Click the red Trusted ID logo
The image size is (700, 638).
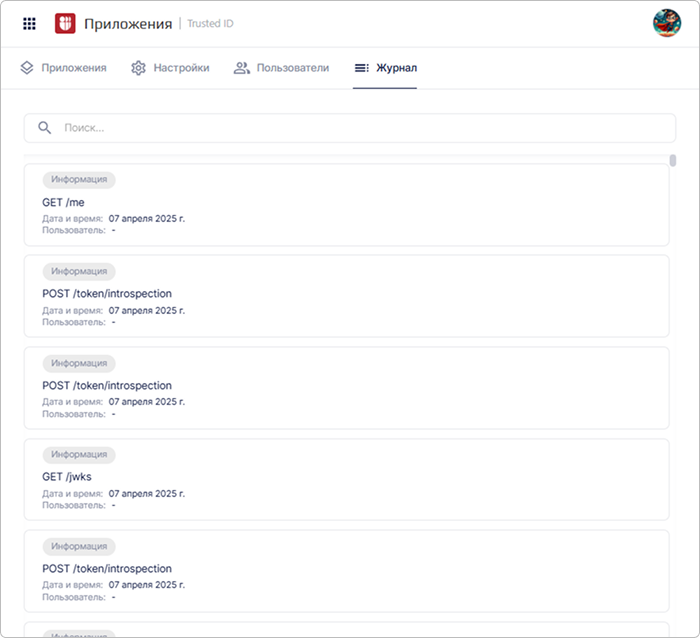(65, 23)
